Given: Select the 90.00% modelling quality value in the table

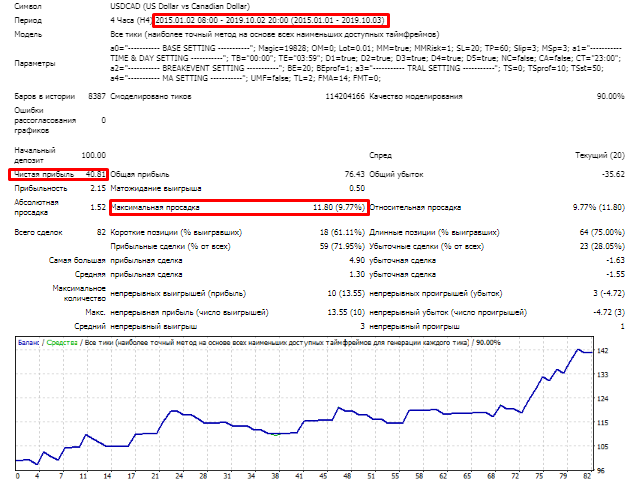Looking at the screenshot, I should [x=610, y=97].
